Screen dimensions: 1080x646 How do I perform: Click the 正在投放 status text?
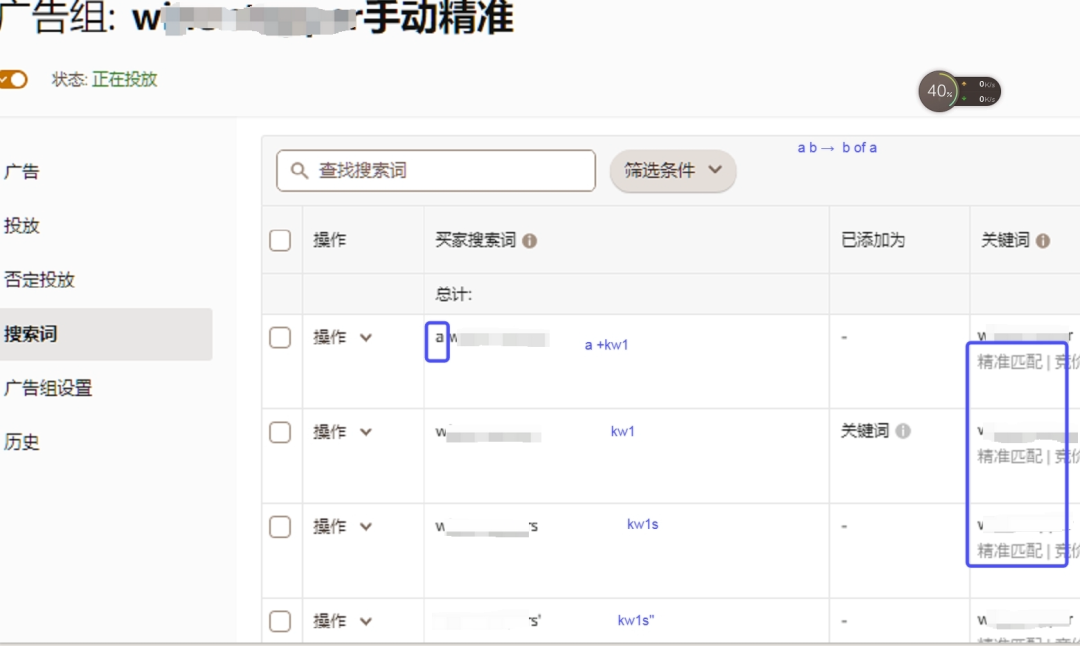pyautogui.click(x=125, y=79)
